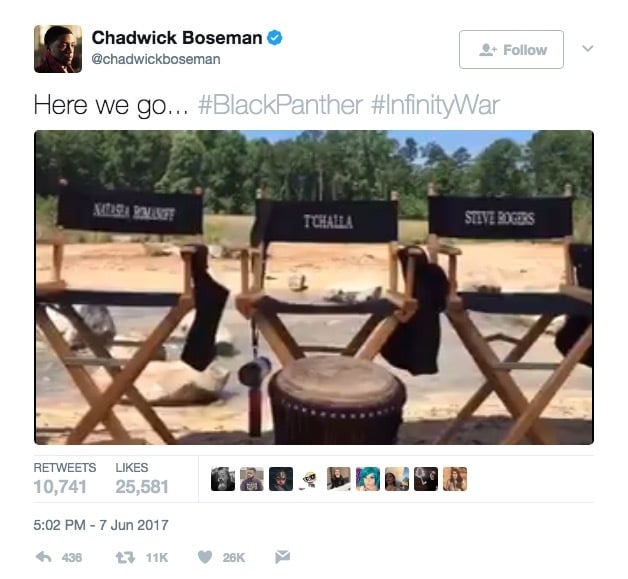Viewport: 628px width, 579px height.
Task: Click the direct message envelope icon
Action: [282, 557]
